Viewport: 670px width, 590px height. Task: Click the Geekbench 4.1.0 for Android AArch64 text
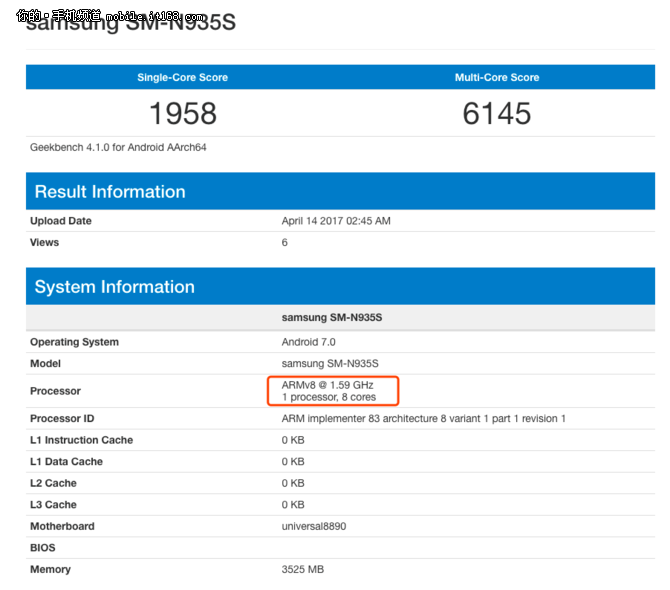(118, 147)
